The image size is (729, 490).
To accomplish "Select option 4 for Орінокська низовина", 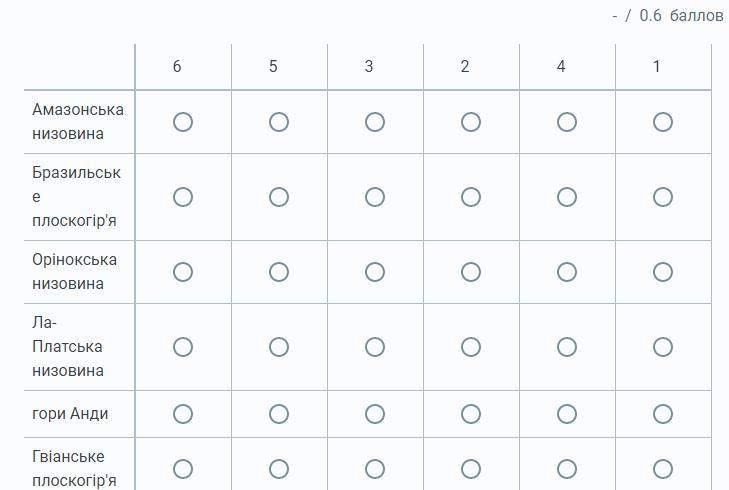I will tap(567, 272).
